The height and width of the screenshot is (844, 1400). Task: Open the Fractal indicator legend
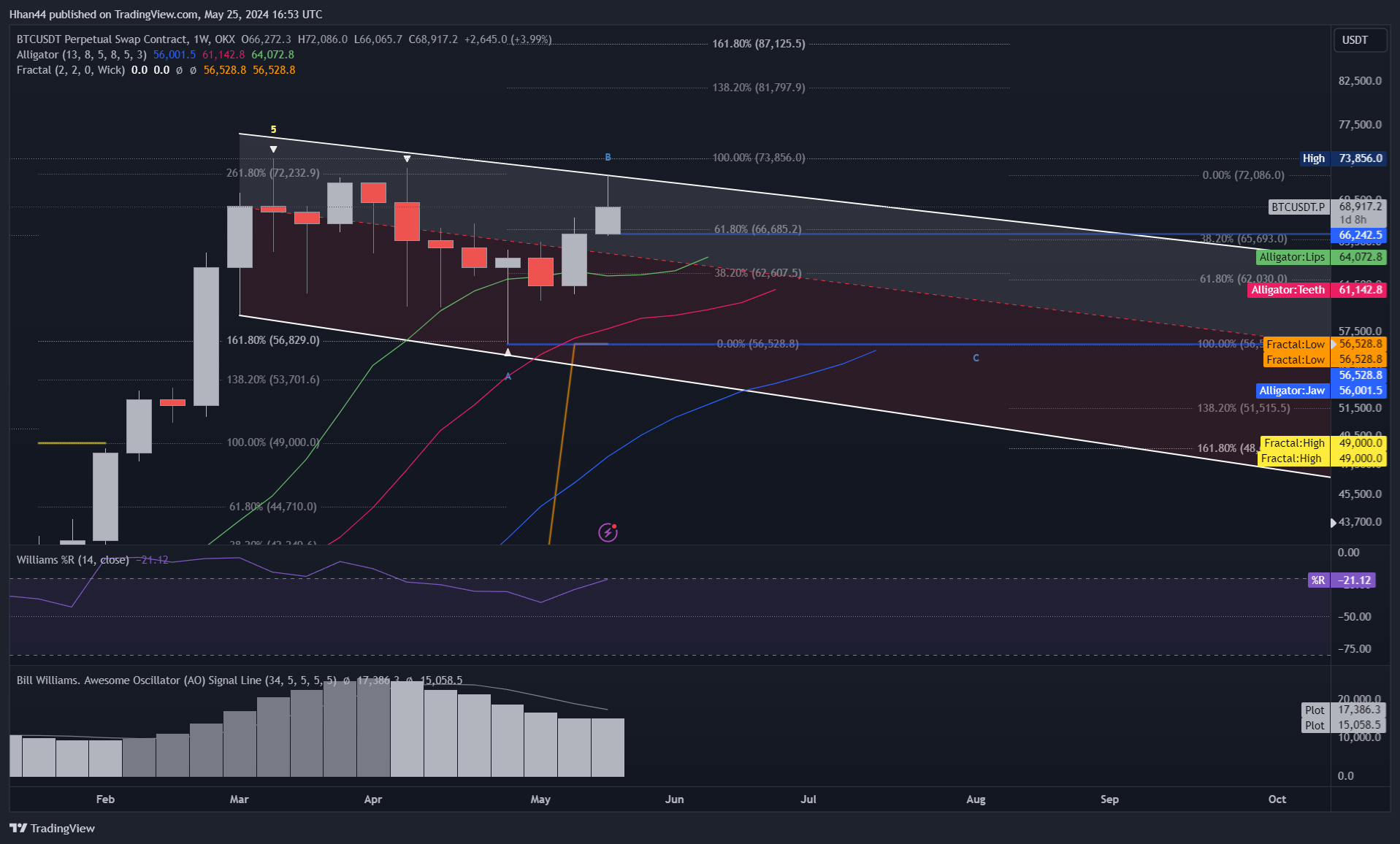71,70
